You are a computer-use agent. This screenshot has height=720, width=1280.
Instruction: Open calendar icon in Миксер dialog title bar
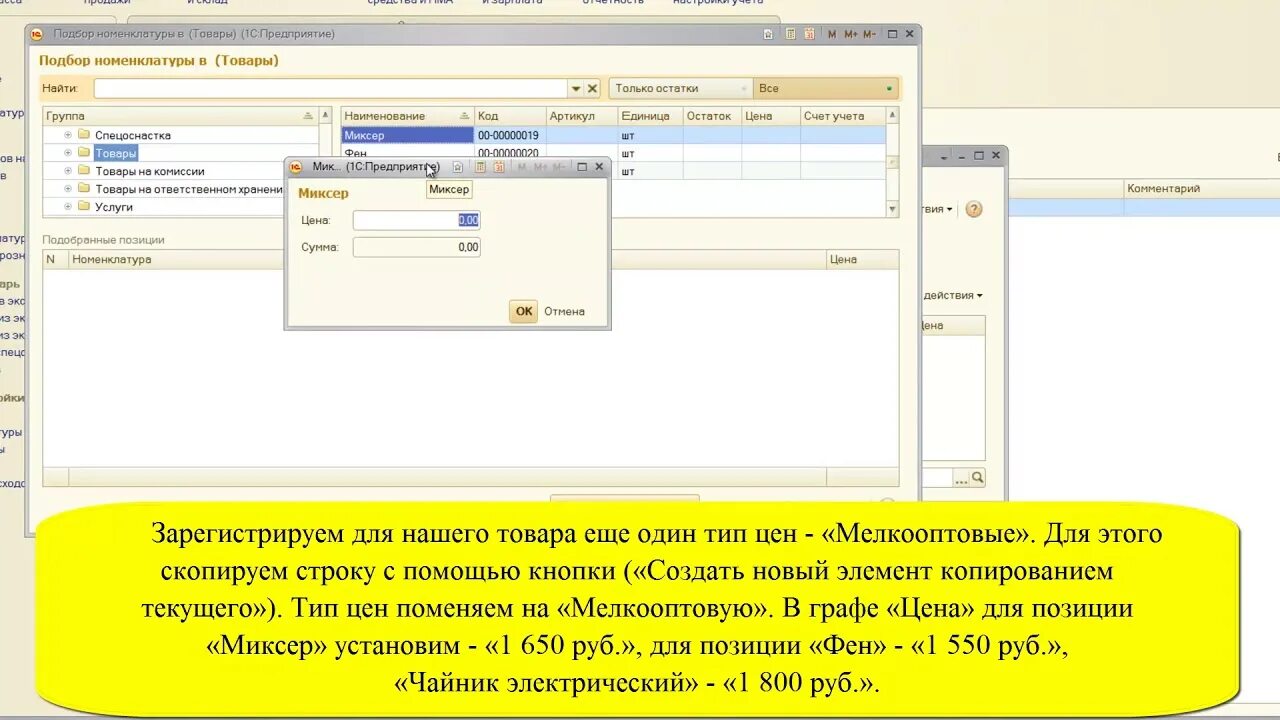click(498, 167)
